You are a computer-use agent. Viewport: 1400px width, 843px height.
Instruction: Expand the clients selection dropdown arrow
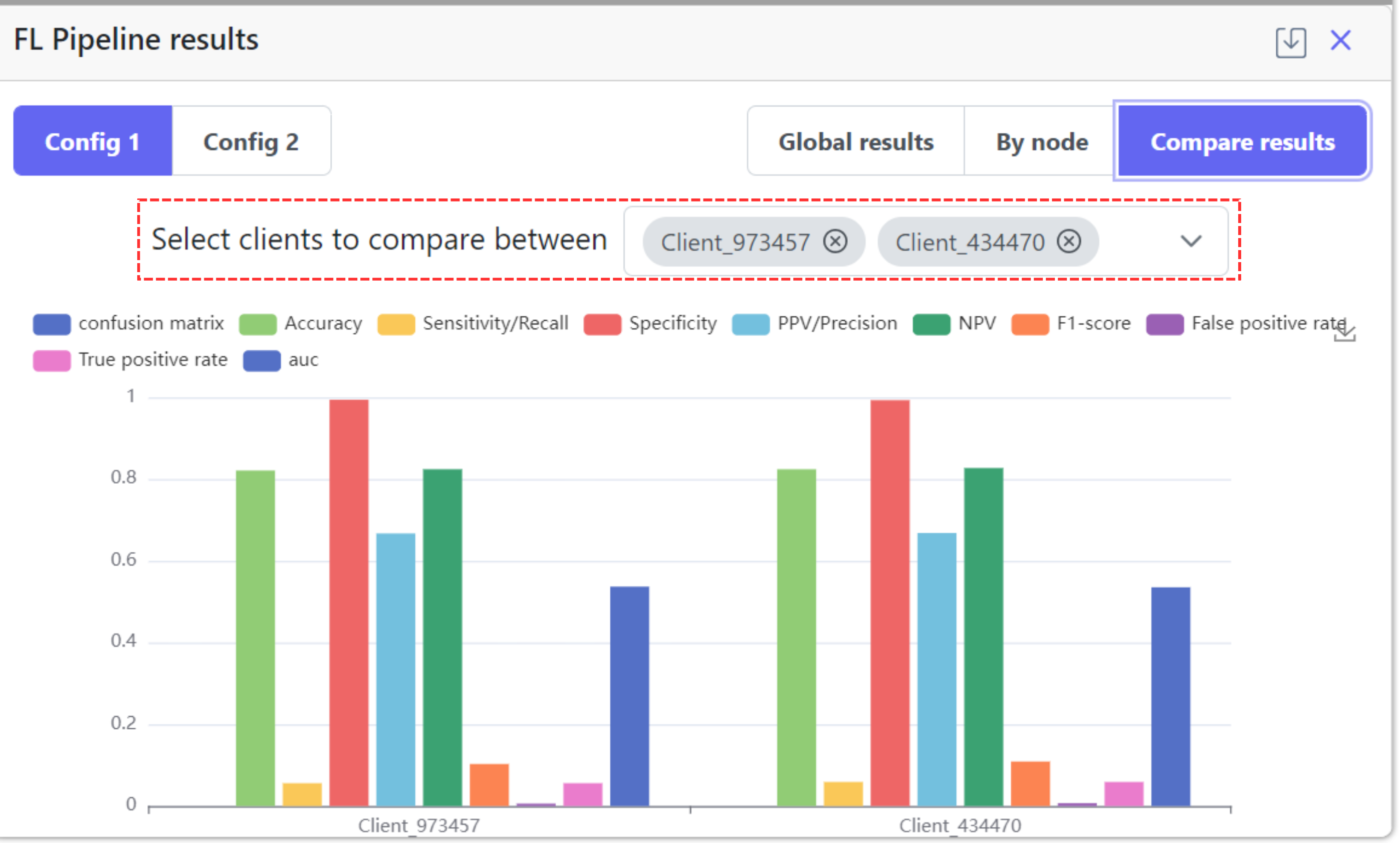(1191, 242)
